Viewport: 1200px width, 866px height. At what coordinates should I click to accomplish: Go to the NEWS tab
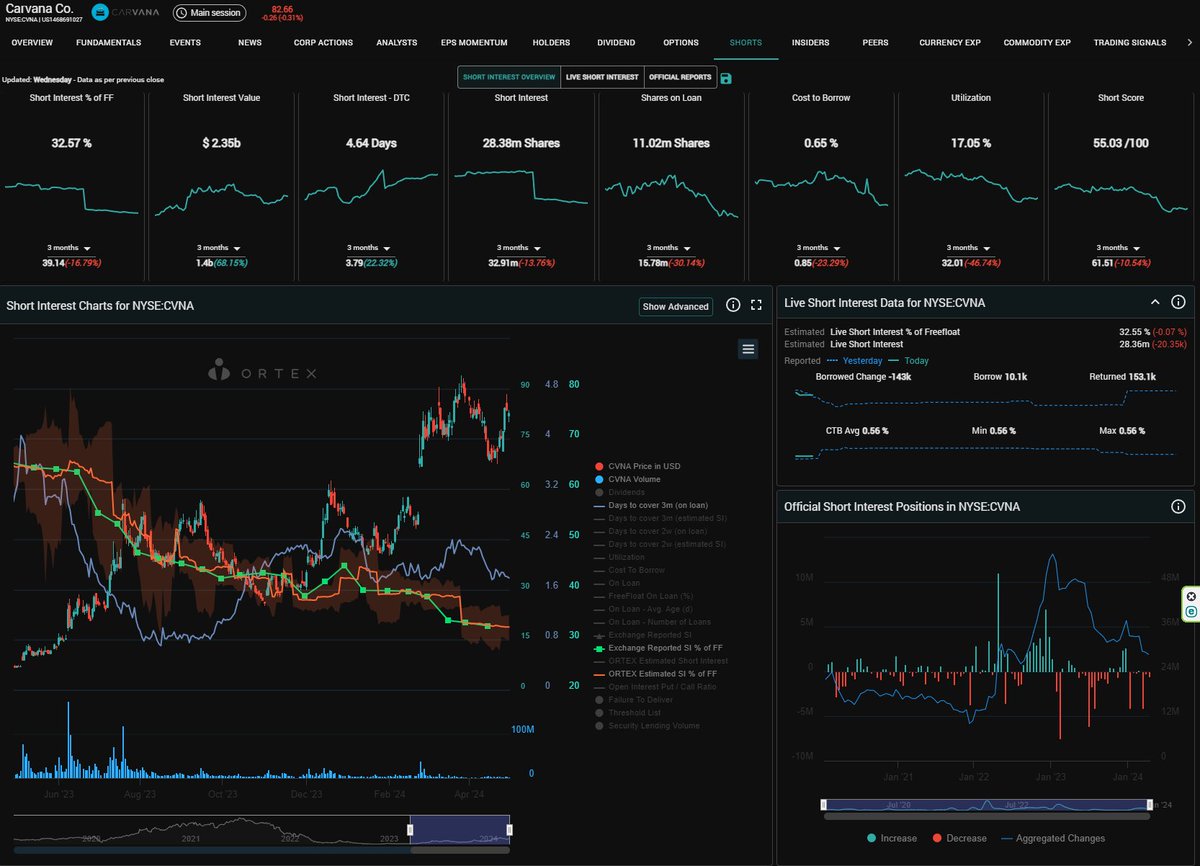(250, 43)
